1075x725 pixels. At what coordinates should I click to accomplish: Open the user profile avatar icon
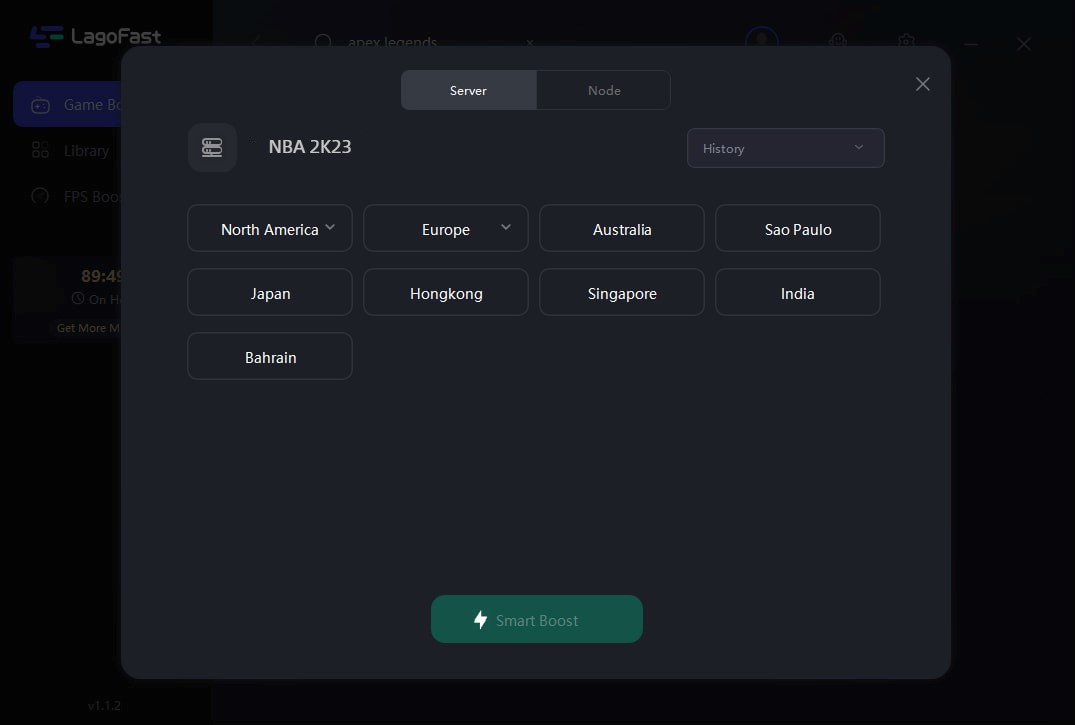tap(761, 42)
